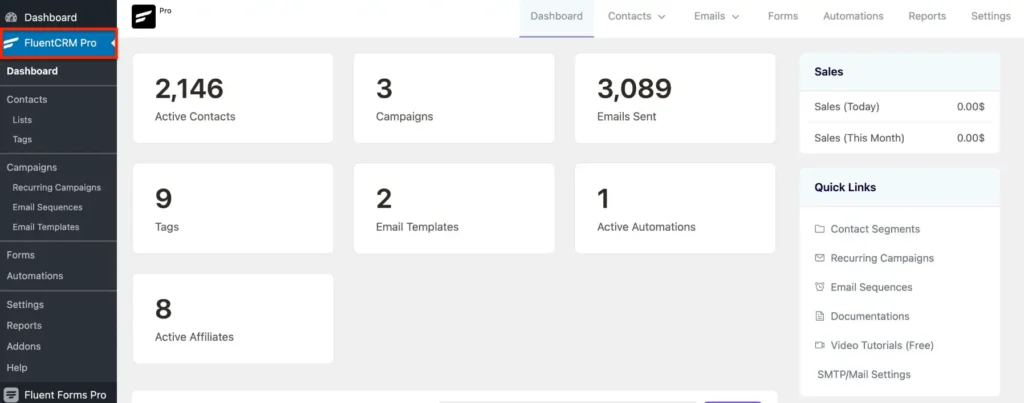Viewport: 1024px width, 403px height.
Task: Open the Active Contacts stat card
Action: click(x=233, y=98)
